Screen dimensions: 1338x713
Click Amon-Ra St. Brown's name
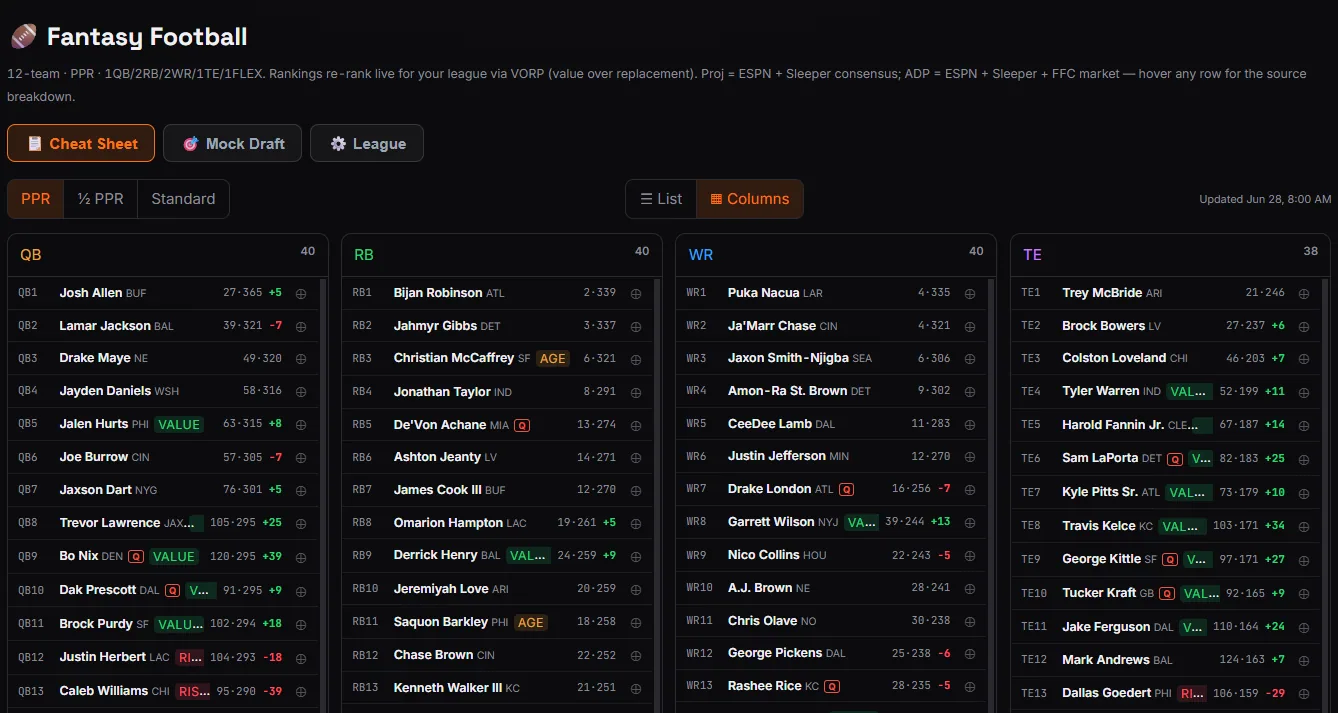788,391
